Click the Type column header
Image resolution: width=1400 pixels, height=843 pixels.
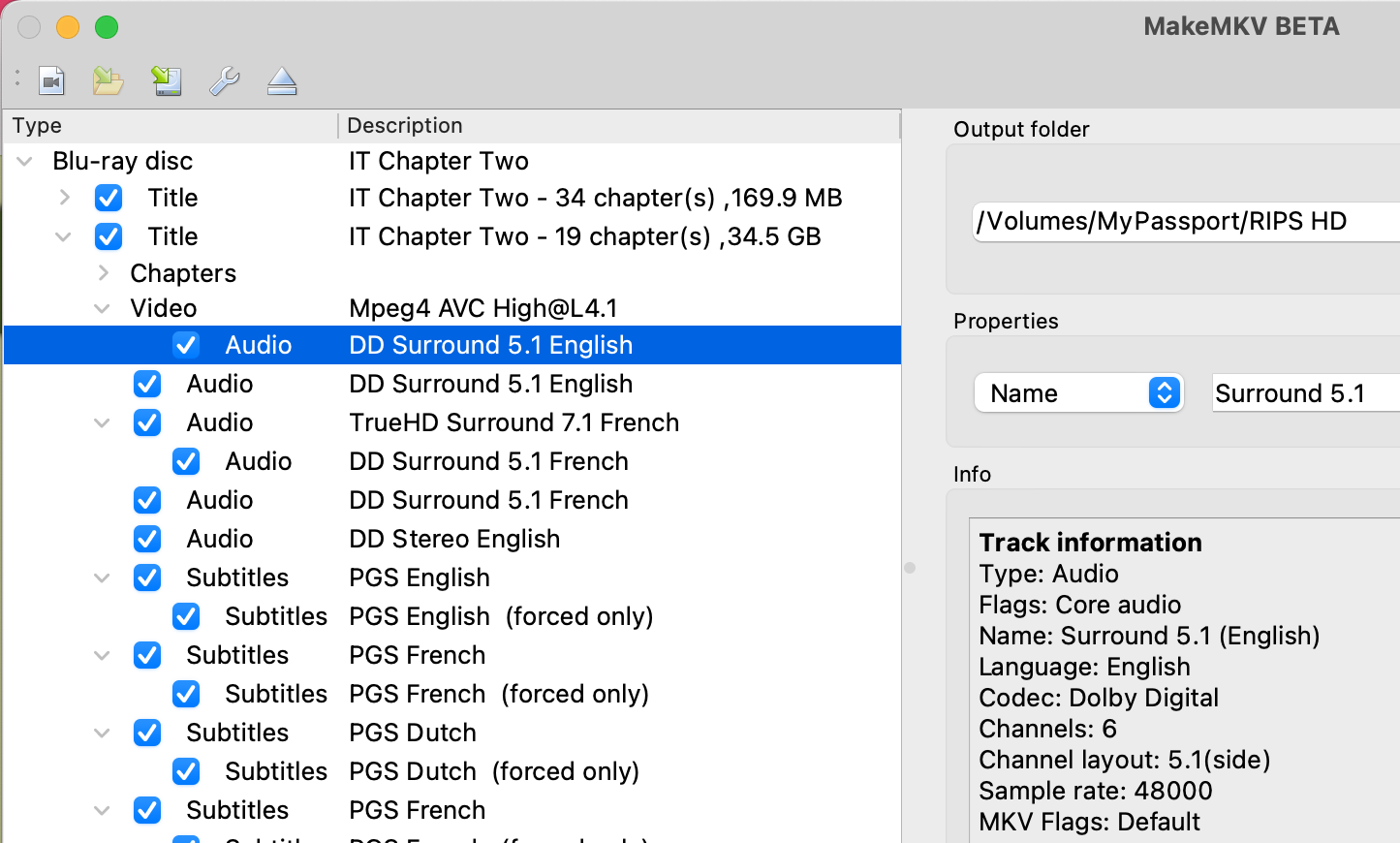(x=171, y=126)
